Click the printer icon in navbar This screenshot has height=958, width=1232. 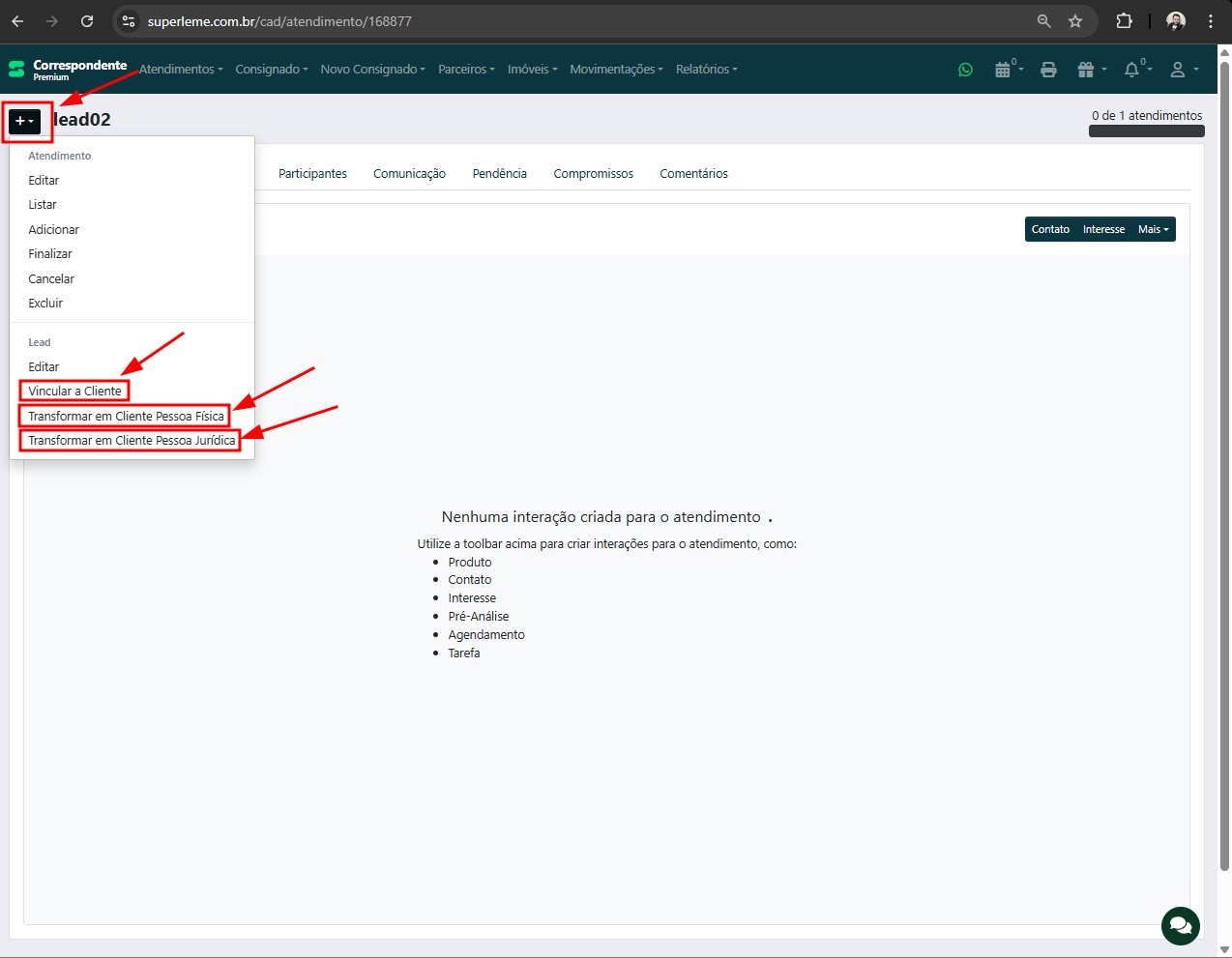1048,70
